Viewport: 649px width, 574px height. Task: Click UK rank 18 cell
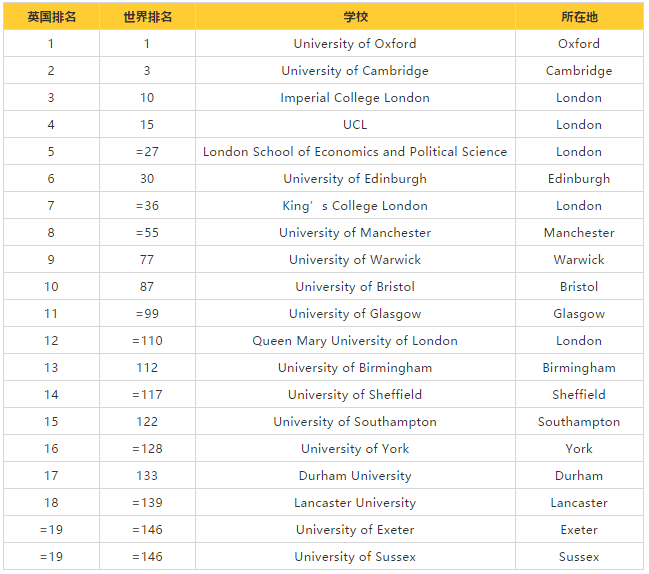tap(51, 502)
